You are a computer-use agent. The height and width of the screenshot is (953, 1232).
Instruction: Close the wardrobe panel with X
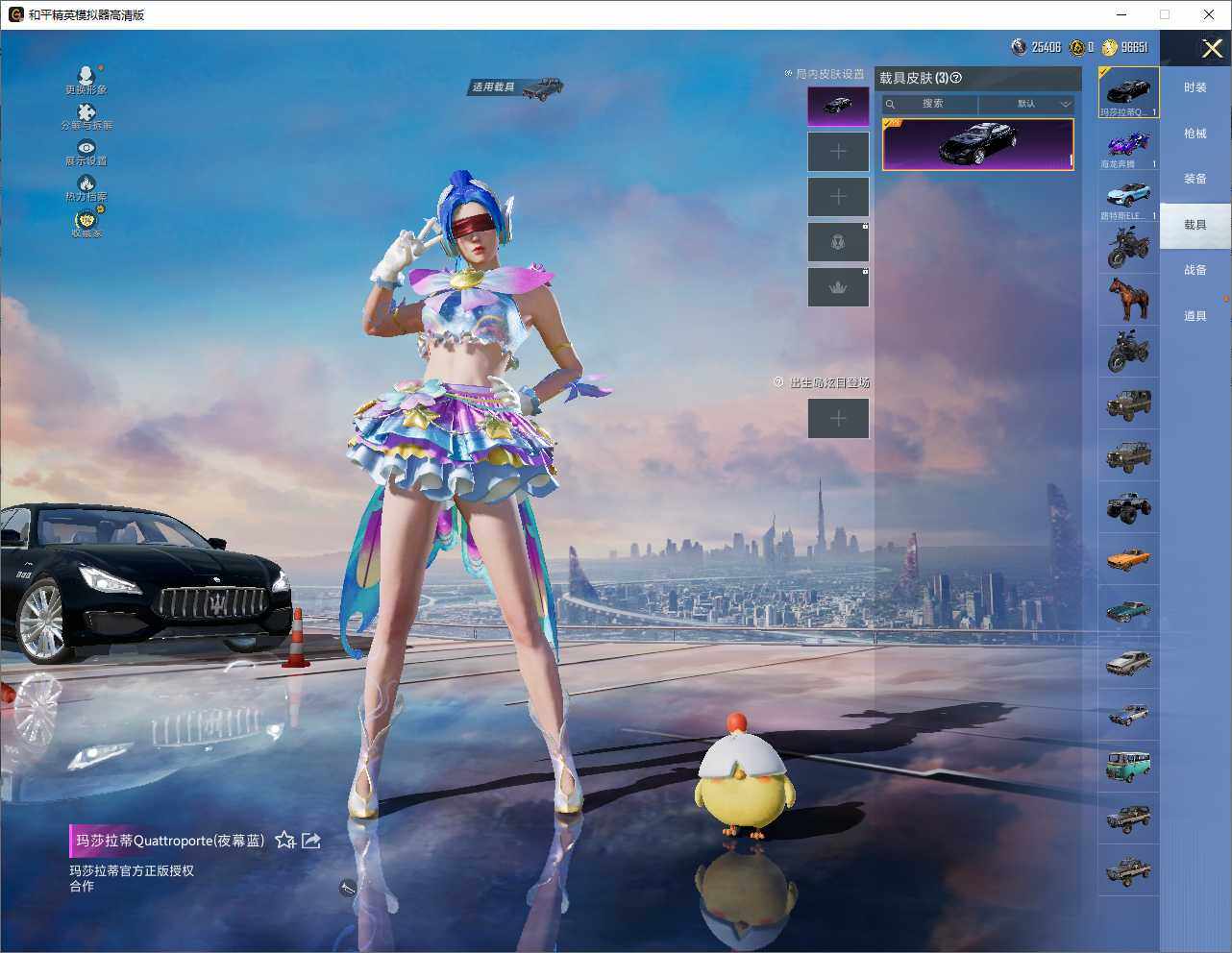(x=1212, y=47)
